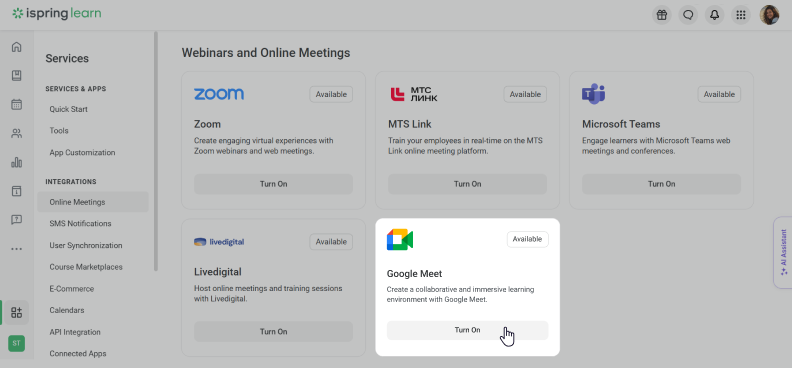Open the apps grid icon
The height and width of the screenshot is (368, 792).
click(740, 15)
